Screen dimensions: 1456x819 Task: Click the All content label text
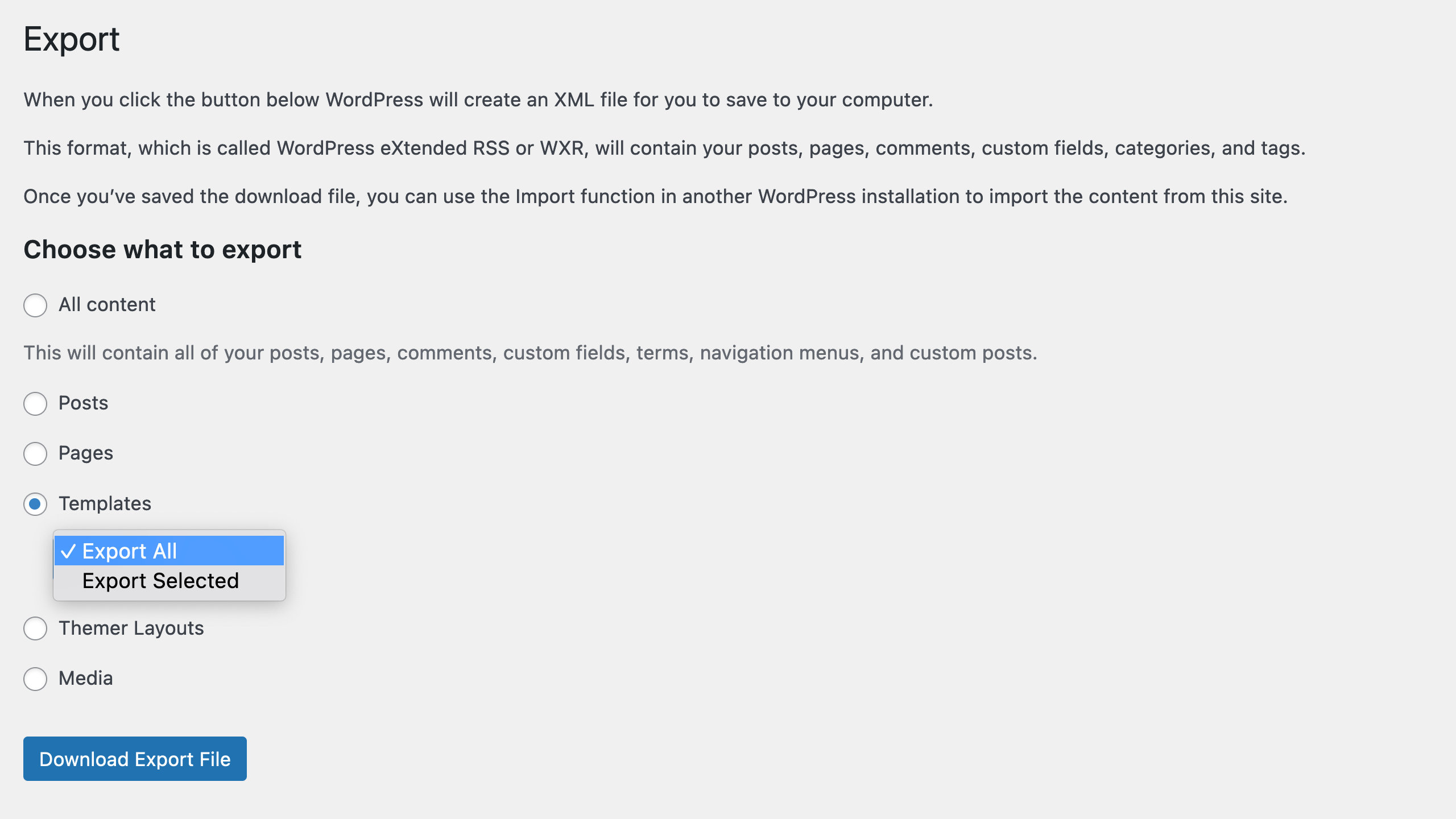click(106, 304)
